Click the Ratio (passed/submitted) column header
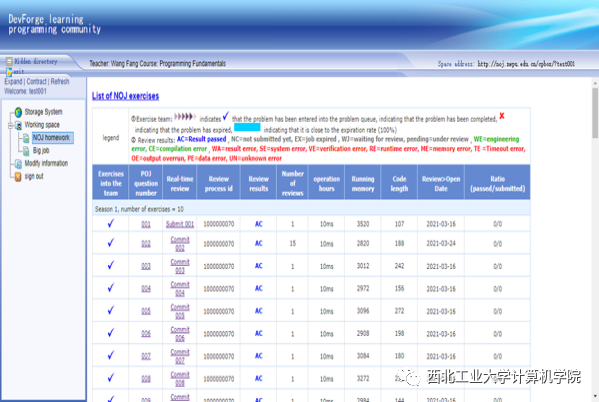Screen dimensions: 599x402 point(498,183)
